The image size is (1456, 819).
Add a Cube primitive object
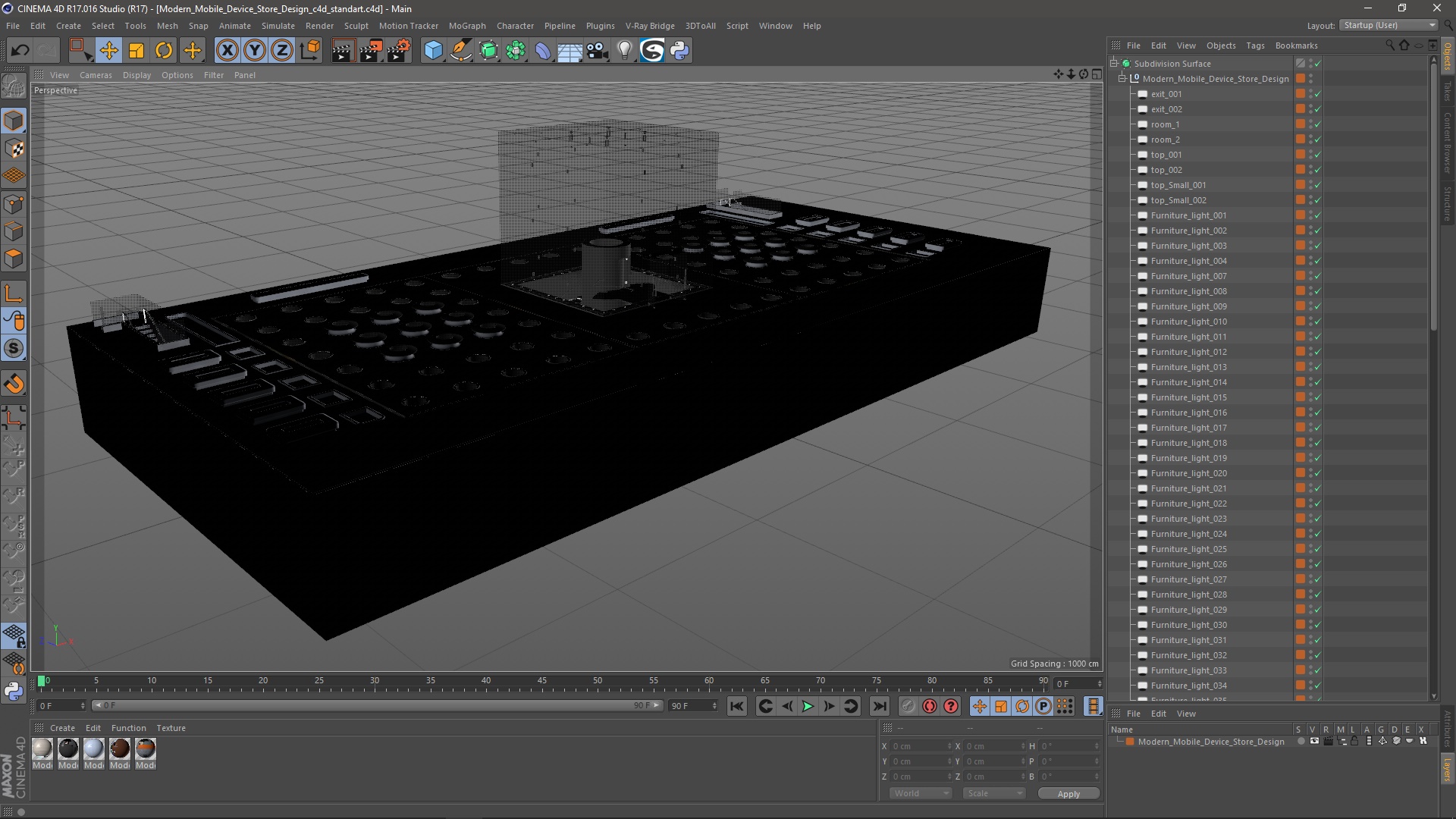coord(433,51)
